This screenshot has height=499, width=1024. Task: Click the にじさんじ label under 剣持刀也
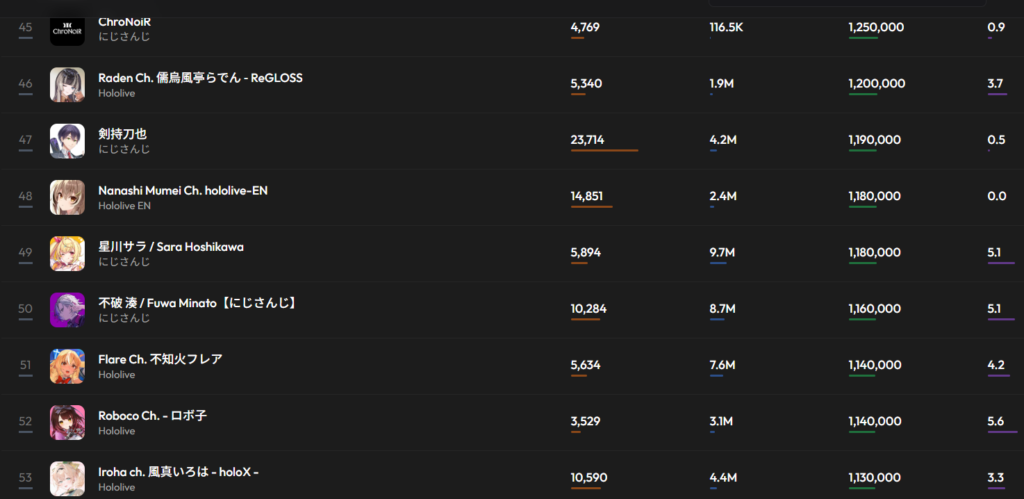pos(124,149)
